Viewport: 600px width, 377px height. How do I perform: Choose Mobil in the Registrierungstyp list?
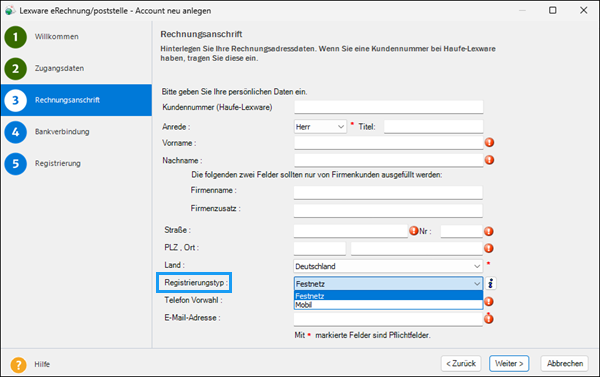[x=388, y=305]
